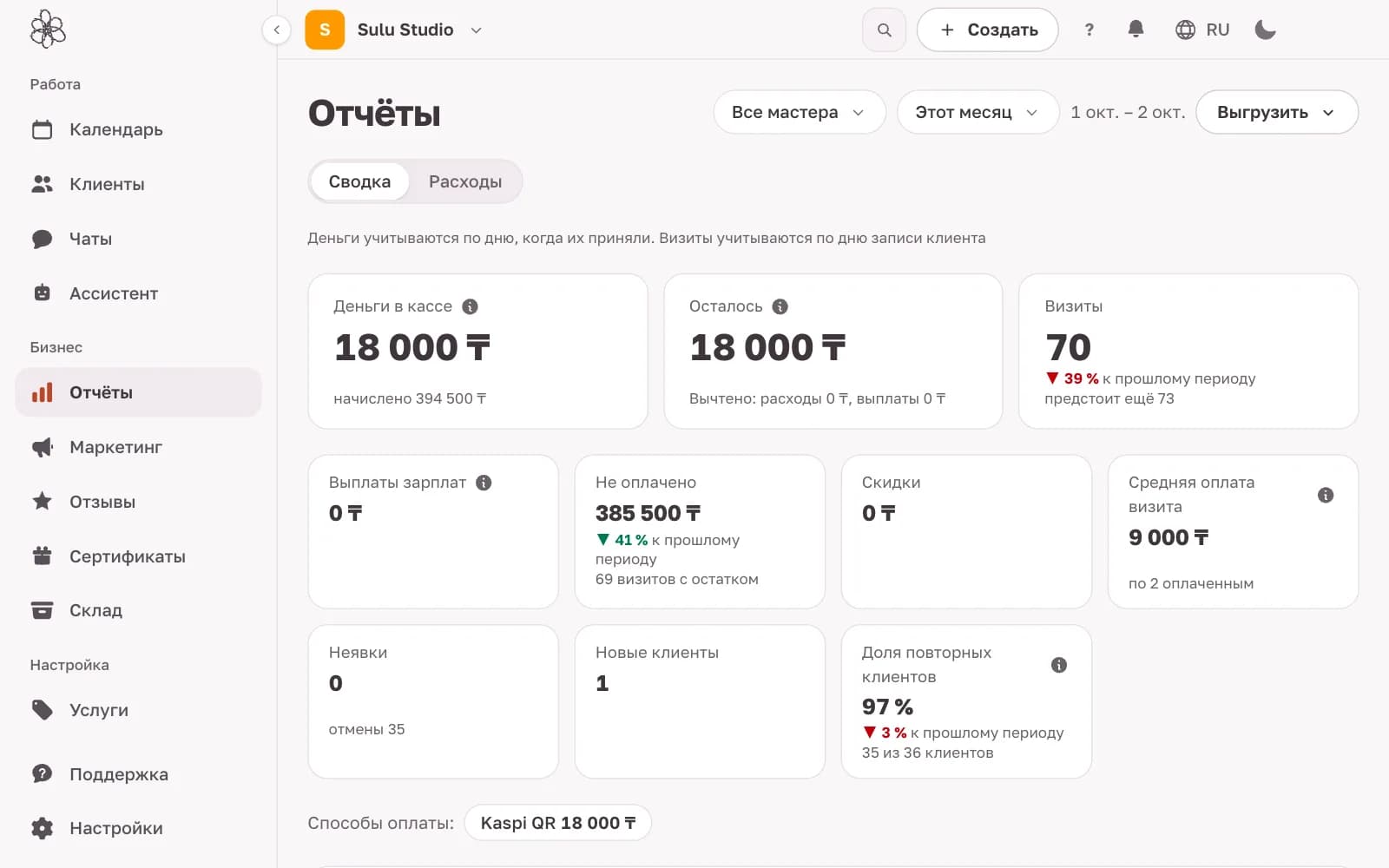Switch to the Сводка tab
This screenshot has height=868, width=1389.
point(359,181)
